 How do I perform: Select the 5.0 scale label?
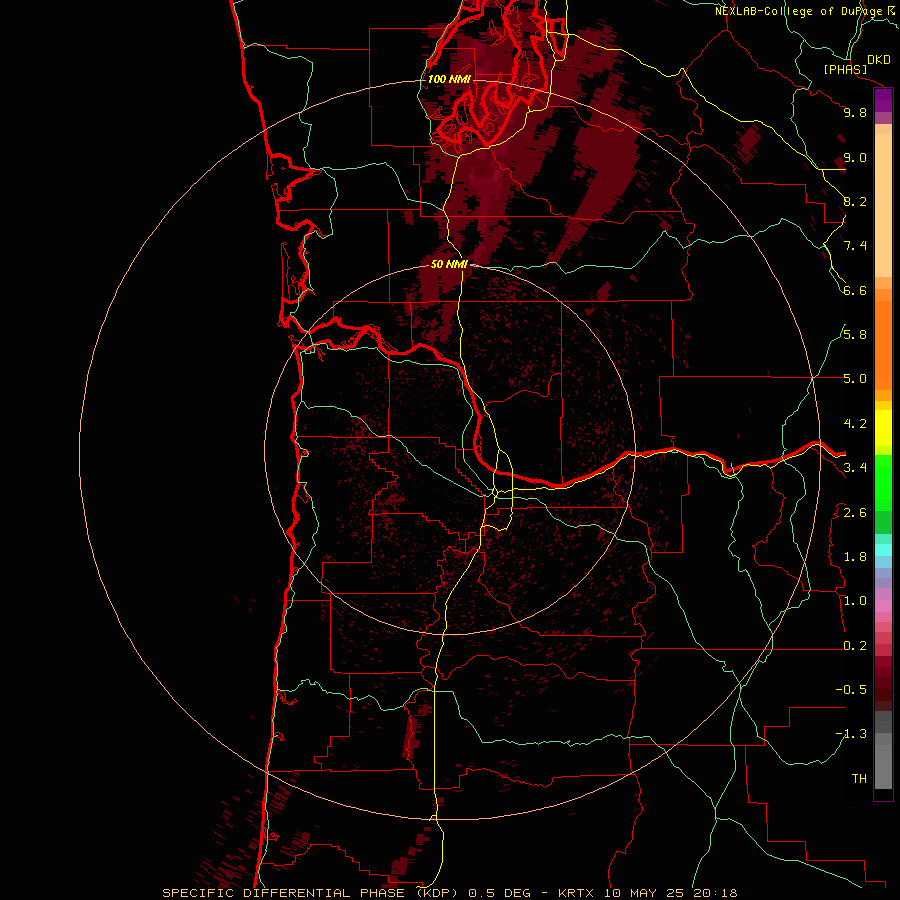[855, 379]
